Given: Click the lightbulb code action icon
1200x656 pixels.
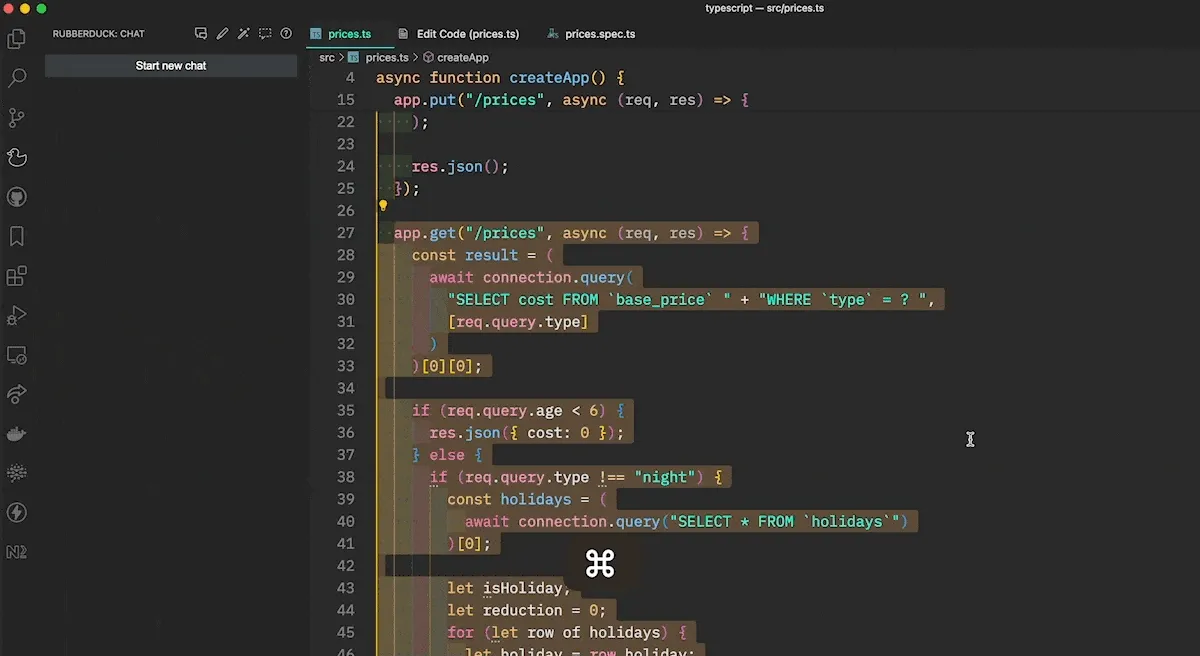Looking at the screenshot, I should tap(382, 207).
